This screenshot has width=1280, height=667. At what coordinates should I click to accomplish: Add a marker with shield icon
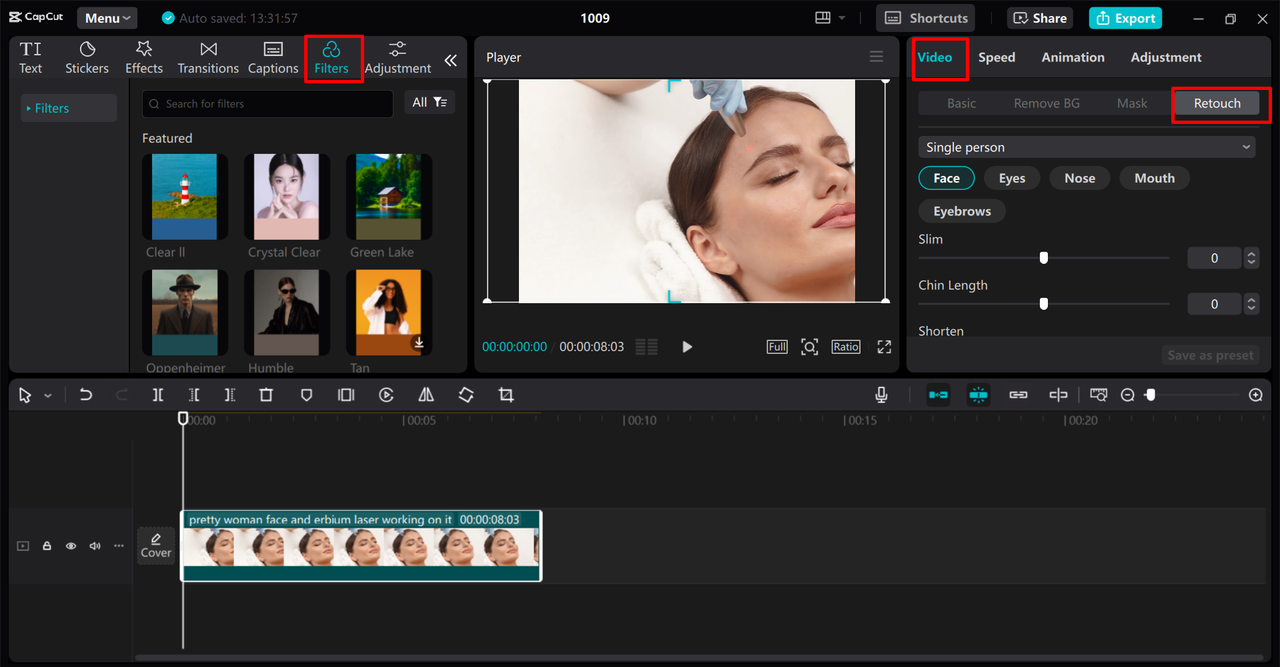click(x=307, y=395)
